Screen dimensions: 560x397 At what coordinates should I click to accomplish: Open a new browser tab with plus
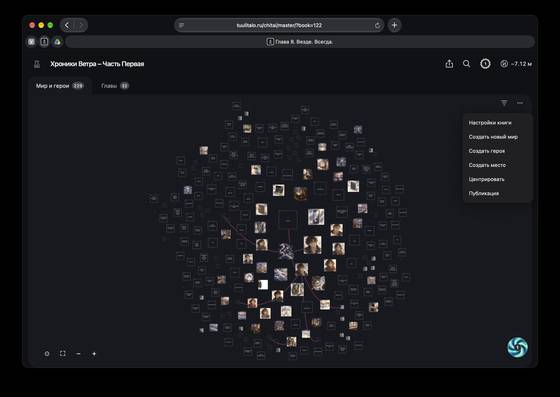click(x=394, y=25)
